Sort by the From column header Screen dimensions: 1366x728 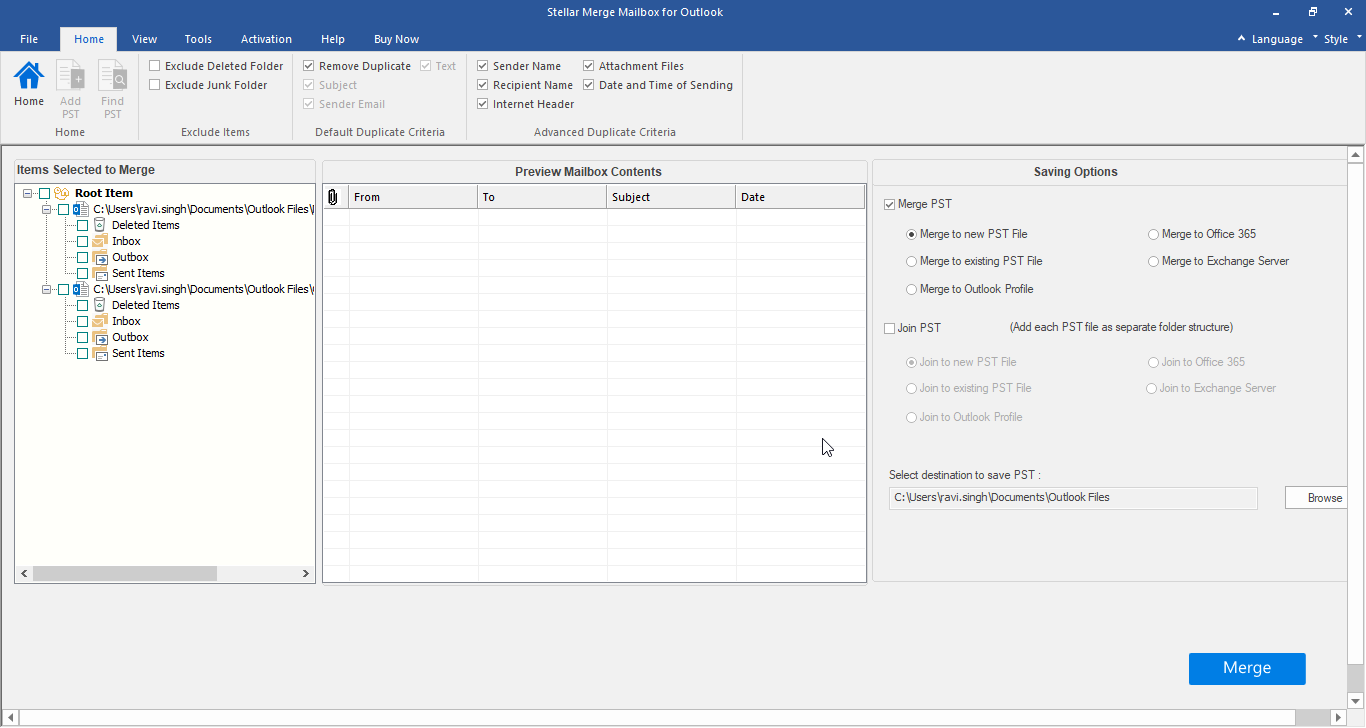click(413, 197)
